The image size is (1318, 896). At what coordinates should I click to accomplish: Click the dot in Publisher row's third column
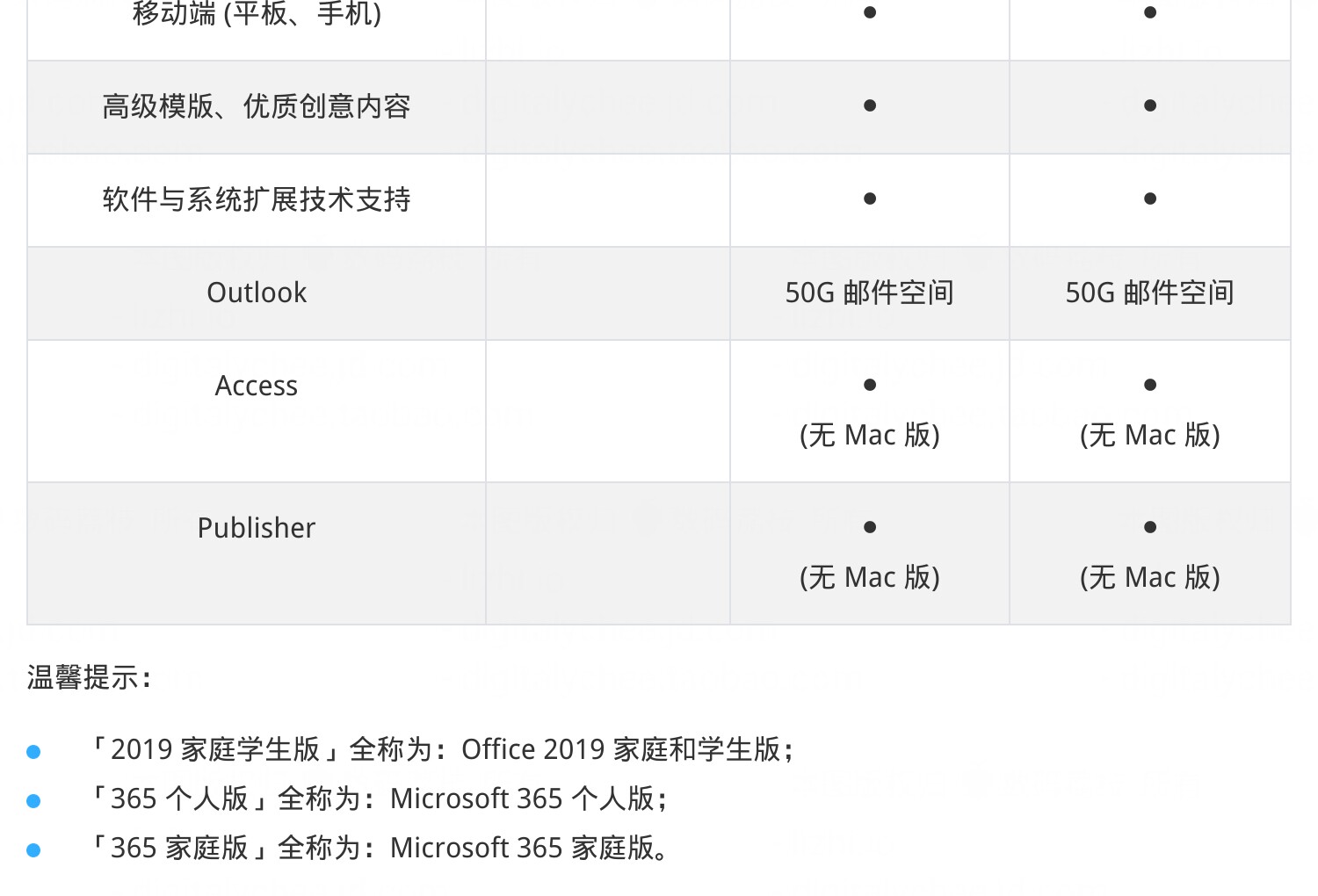click(870, 527)
